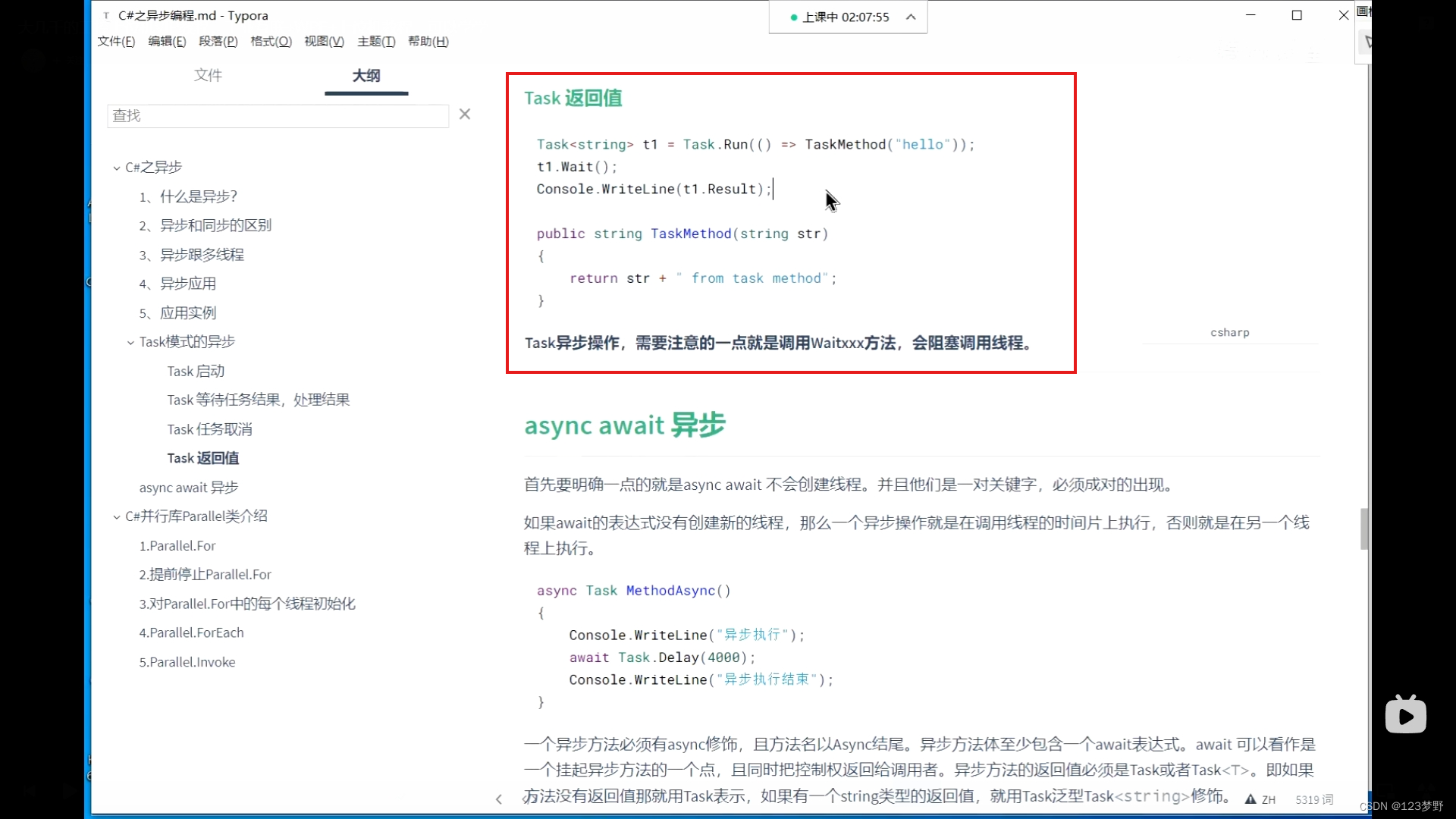Click the Typora app icon in title bar
1456x819 pixels.
pos(106,15)
